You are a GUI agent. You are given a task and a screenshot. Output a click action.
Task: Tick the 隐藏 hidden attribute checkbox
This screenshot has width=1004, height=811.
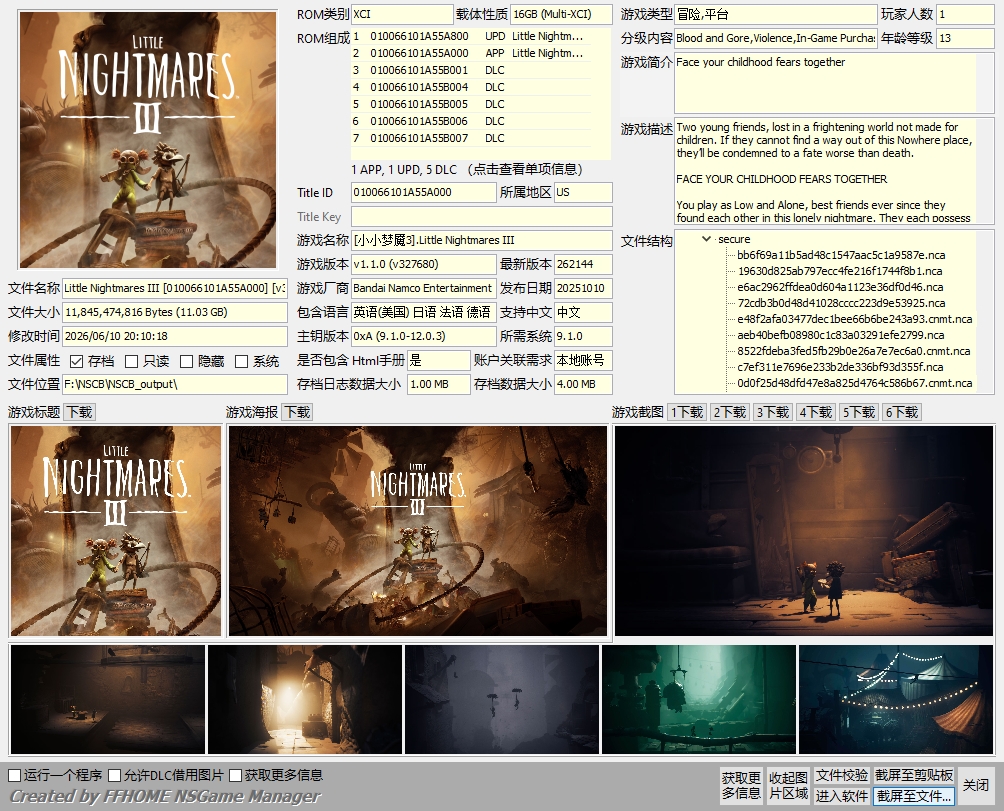coord(186,362)
